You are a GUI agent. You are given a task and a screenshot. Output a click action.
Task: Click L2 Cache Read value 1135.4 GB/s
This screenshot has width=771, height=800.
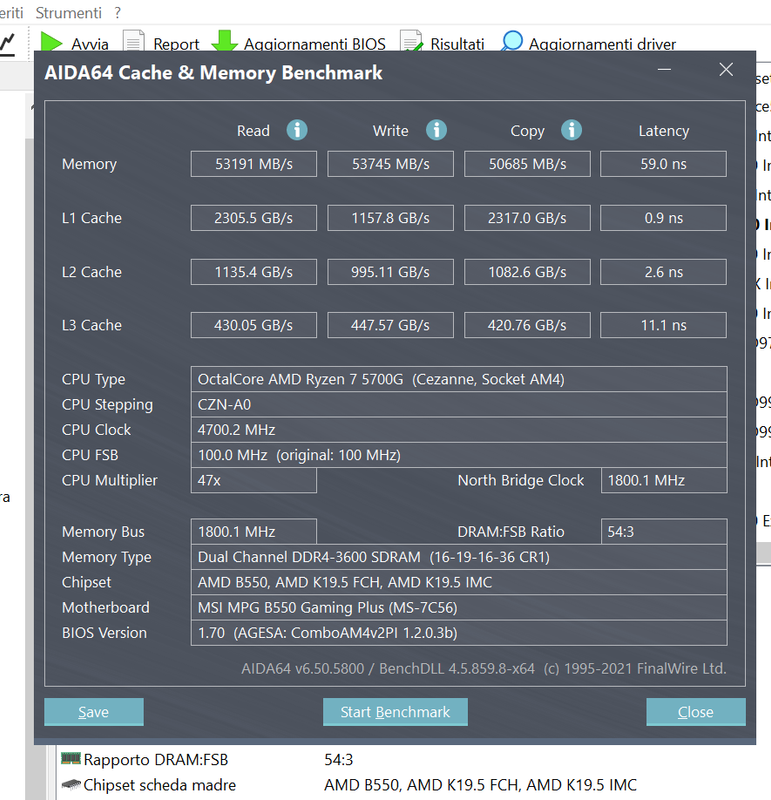tap(254, 272)
